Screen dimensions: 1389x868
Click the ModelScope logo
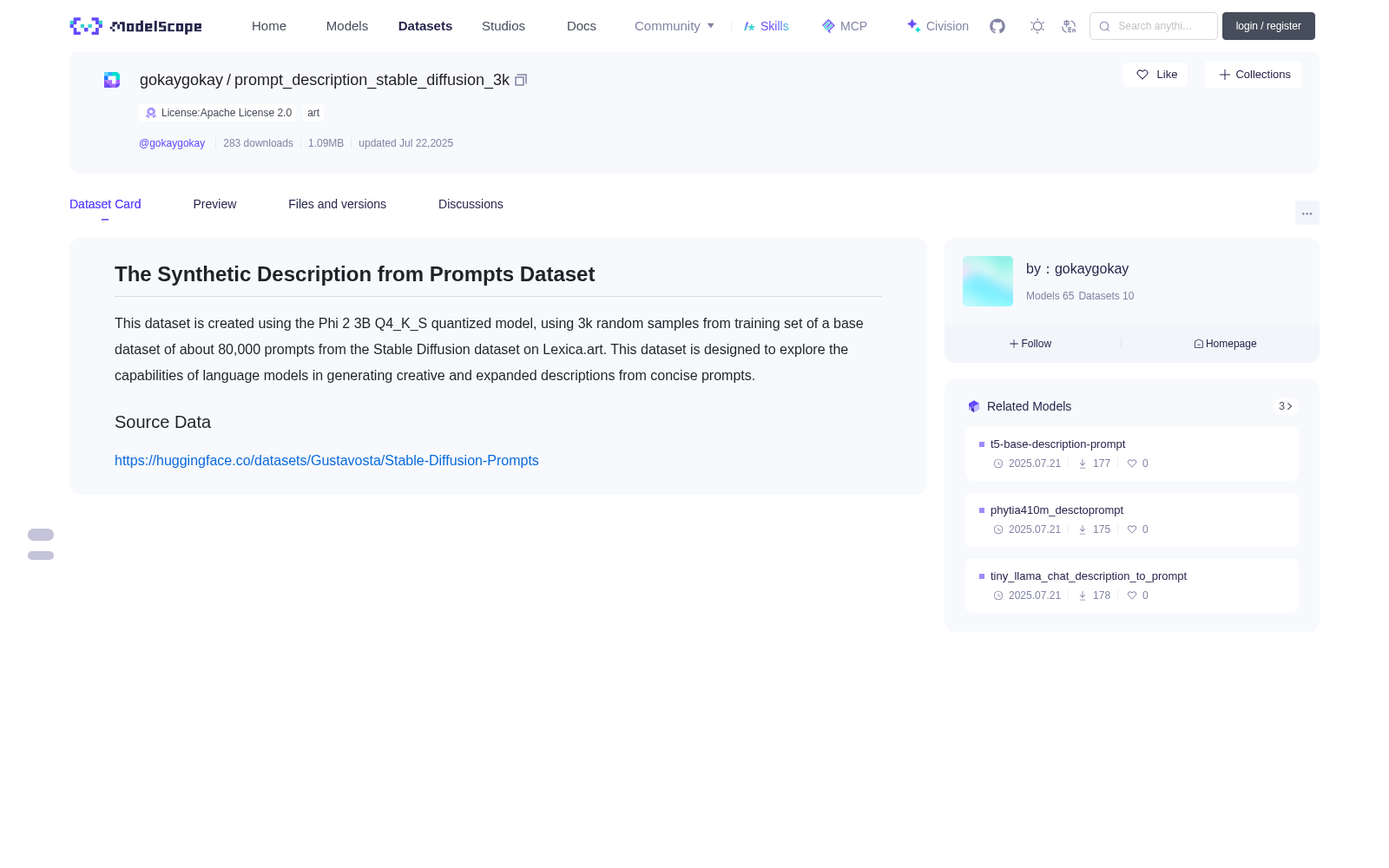point(135,26)
